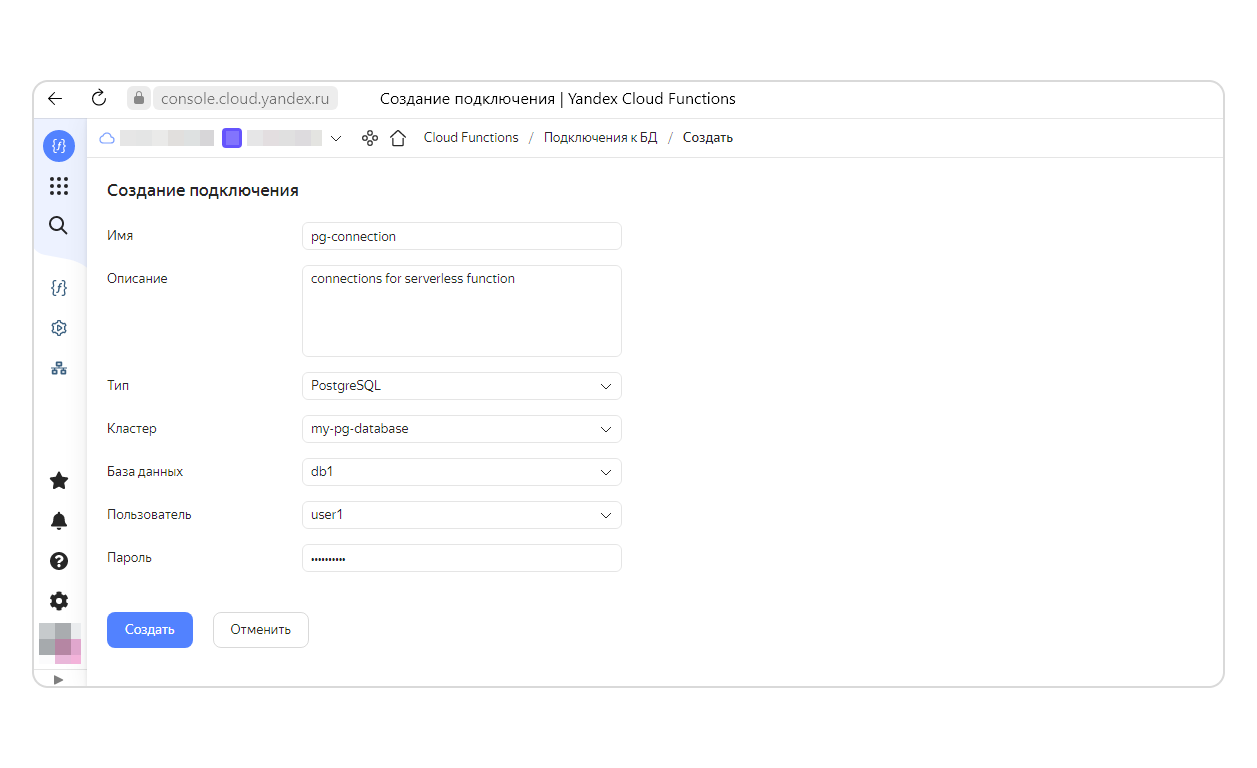This screenshot has height=768, width=1257.
Task: Click the blue Создать button
Action: tap(150, 630)
